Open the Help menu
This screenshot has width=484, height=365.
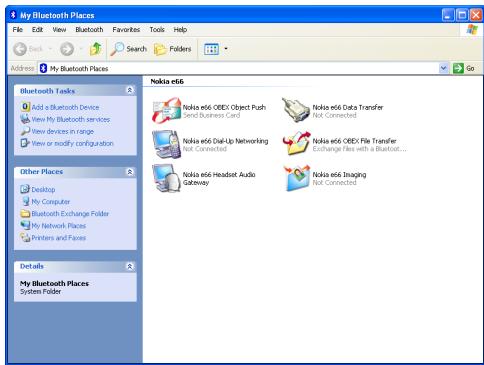click(x=180, y=30)
